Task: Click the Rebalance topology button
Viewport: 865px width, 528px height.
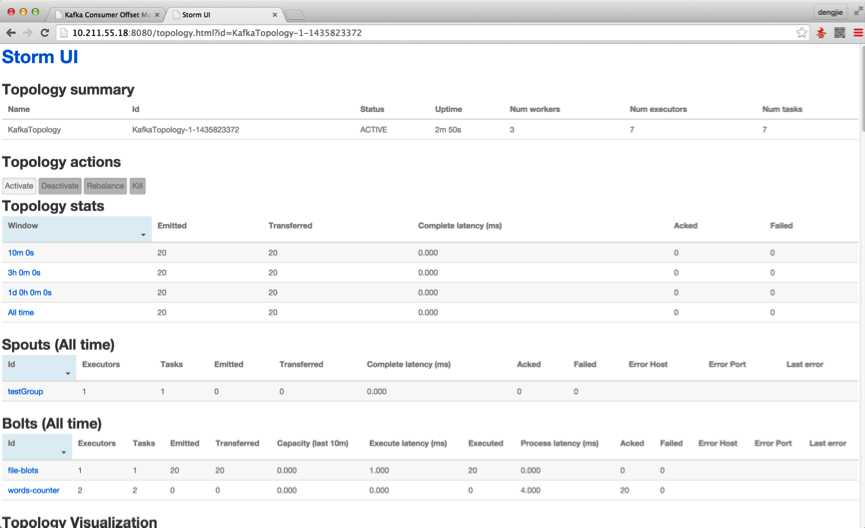Action: tap(105, 186)
